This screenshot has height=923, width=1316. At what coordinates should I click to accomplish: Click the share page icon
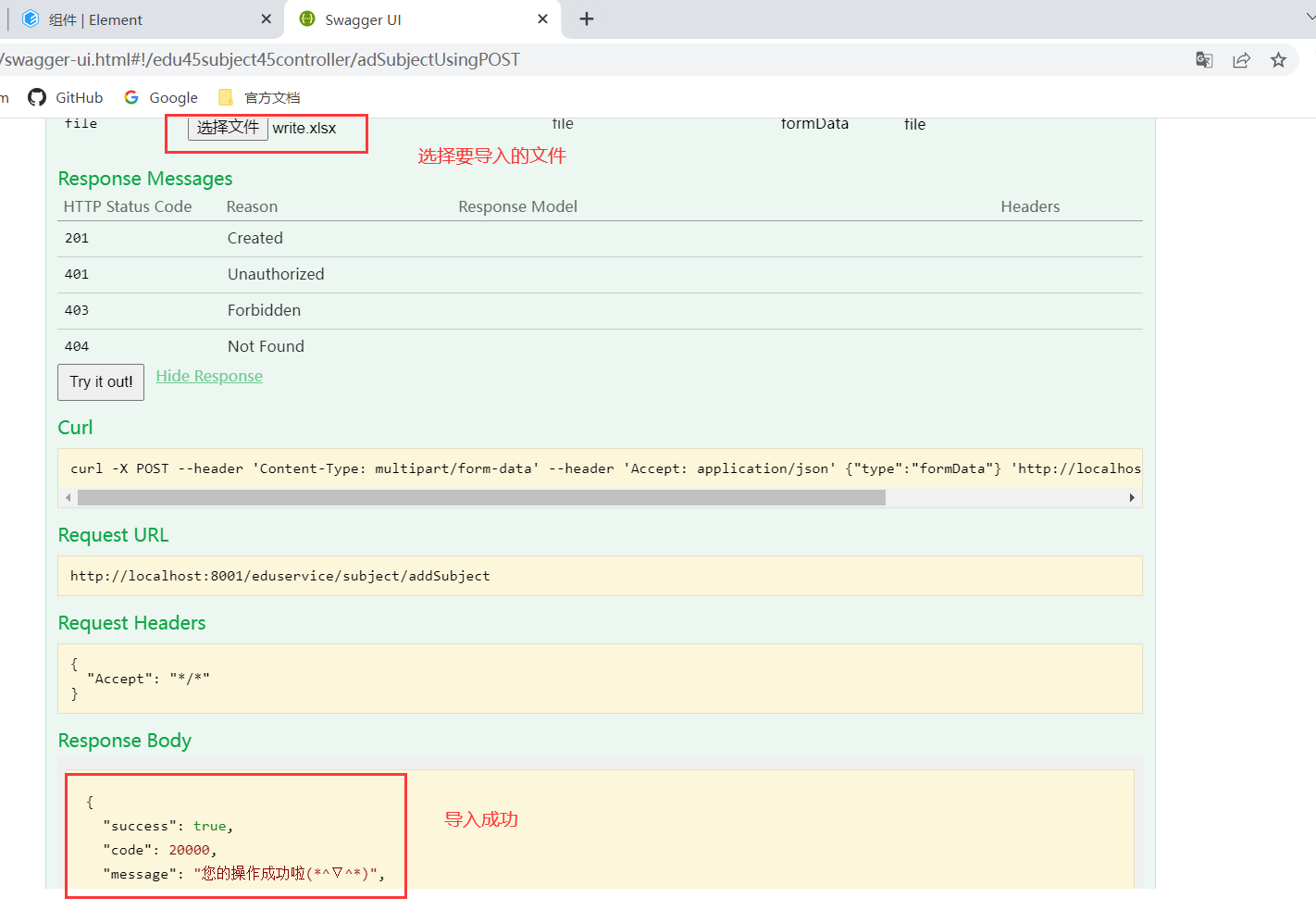[x=1241, y=60]
